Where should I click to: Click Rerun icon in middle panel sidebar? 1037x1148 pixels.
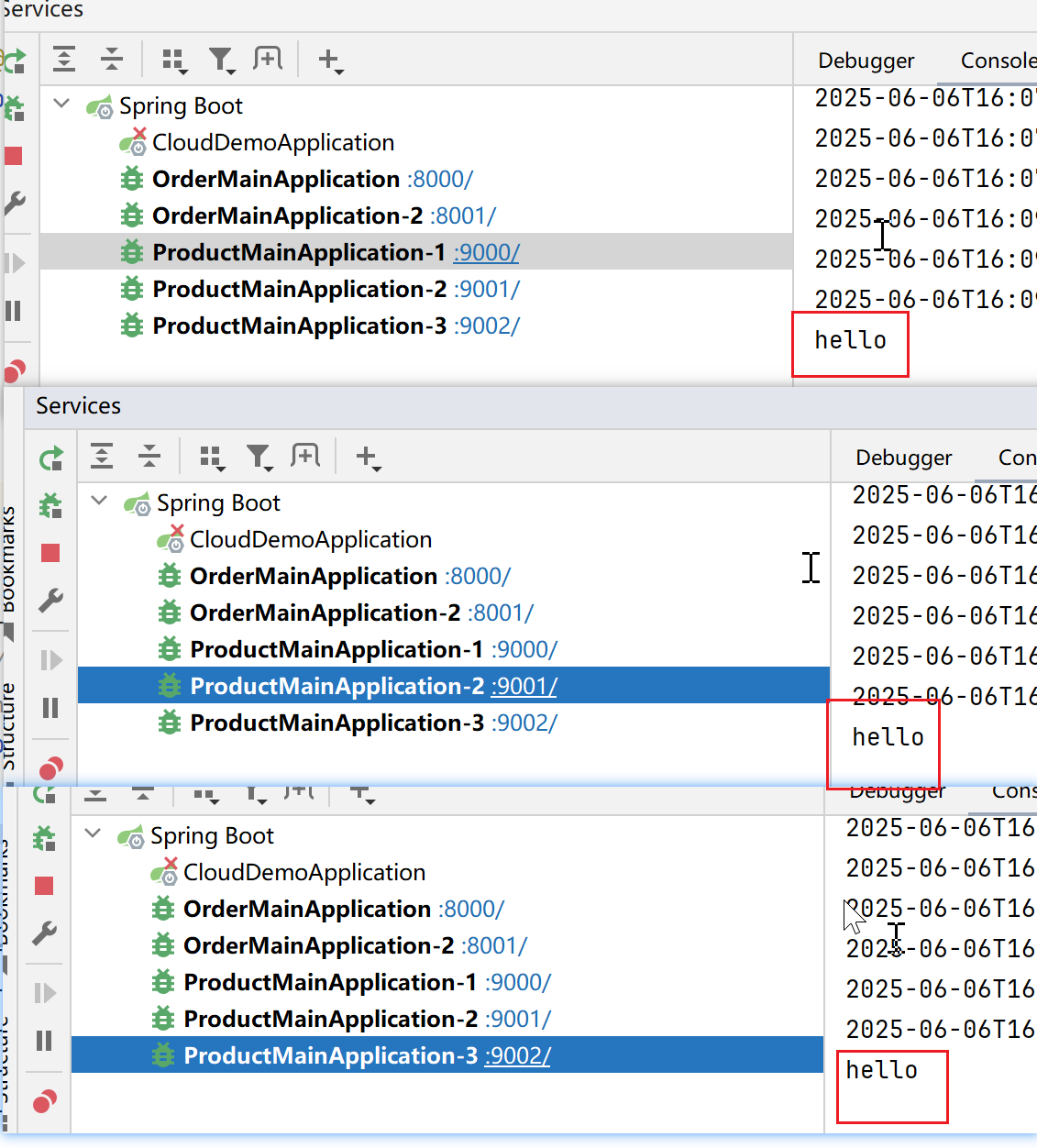[51, 458]
